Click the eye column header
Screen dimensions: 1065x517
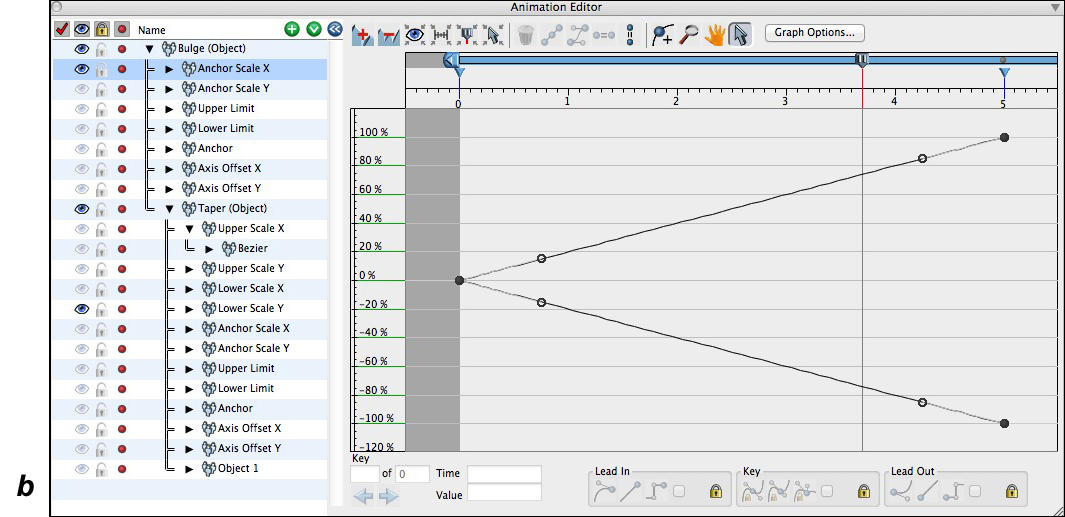tap(82, 29)
